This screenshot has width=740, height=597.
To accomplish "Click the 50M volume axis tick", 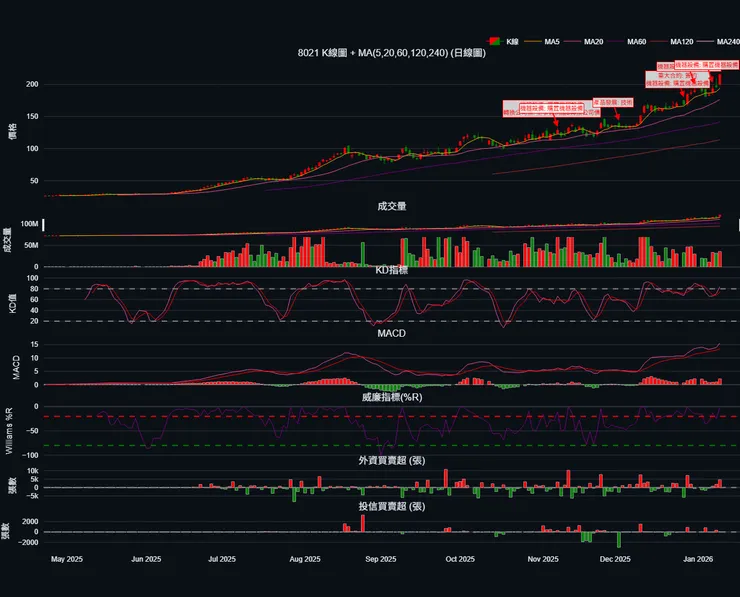I will click(x=31, y=245).
